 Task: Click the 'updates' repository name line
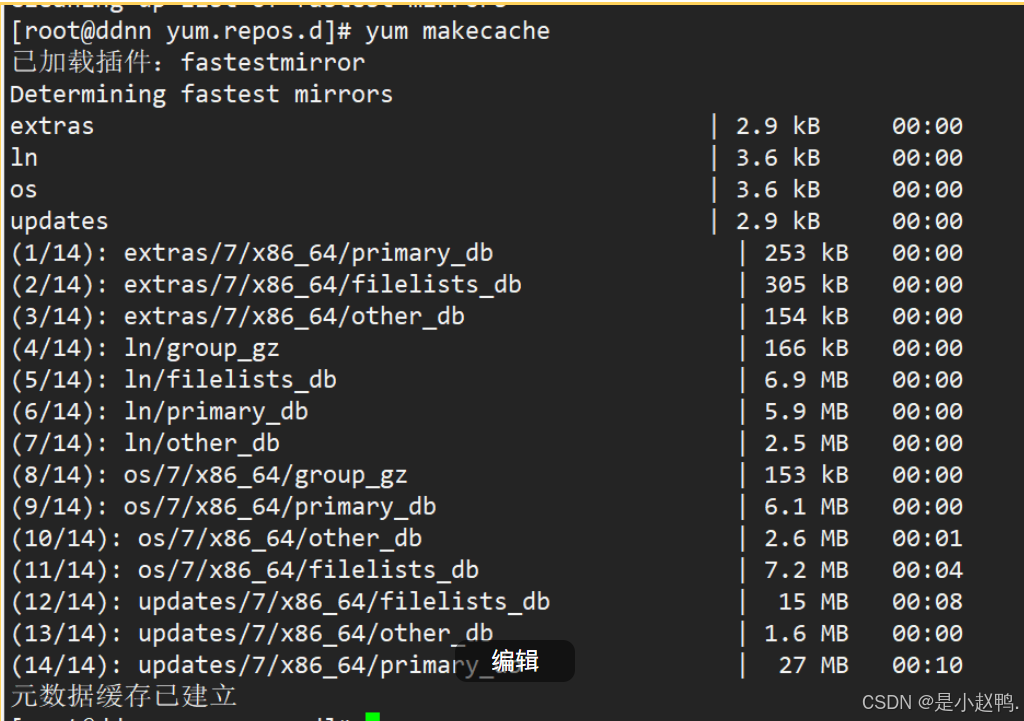click(x=59, y=222)
